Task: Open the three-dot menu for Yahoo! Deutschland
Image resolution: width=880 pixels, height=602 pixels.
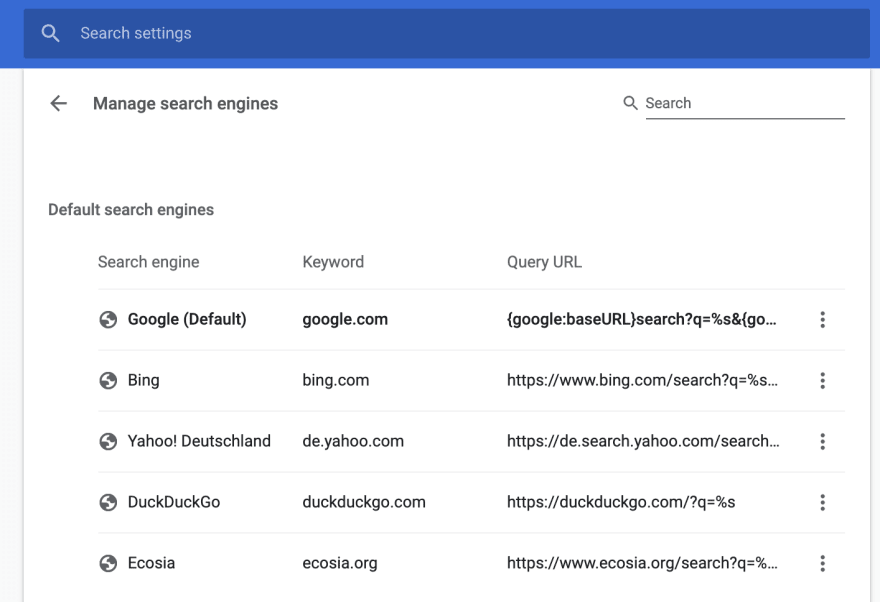Action: pyautogui.click(x=822, y=442)
